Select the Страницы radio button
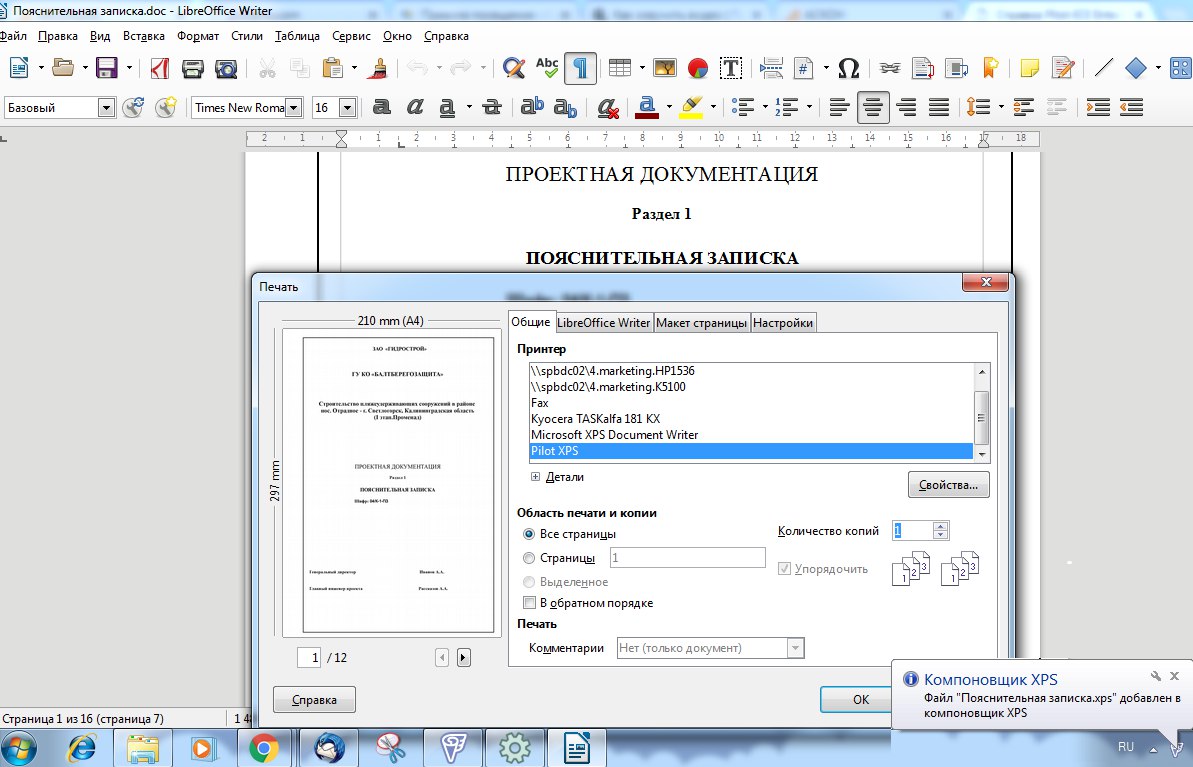Screen dimensions: 1193x767 tap(529, 559)
